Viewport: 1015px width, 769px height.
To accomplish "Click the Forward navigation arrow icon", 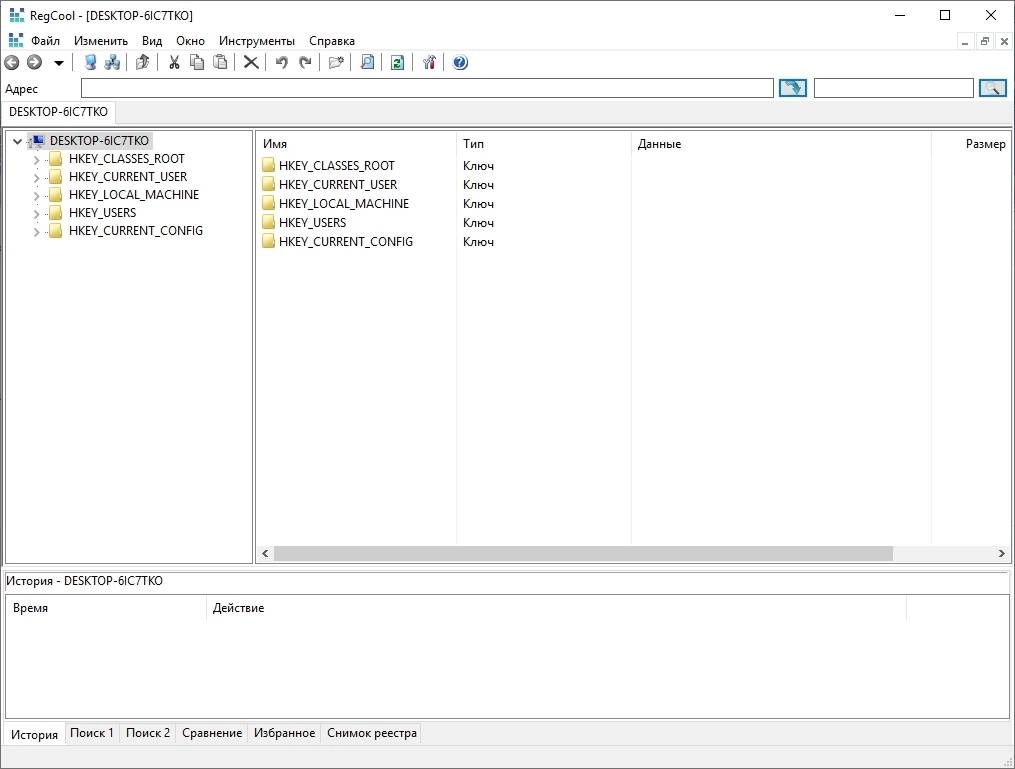I will pos(34,63).
